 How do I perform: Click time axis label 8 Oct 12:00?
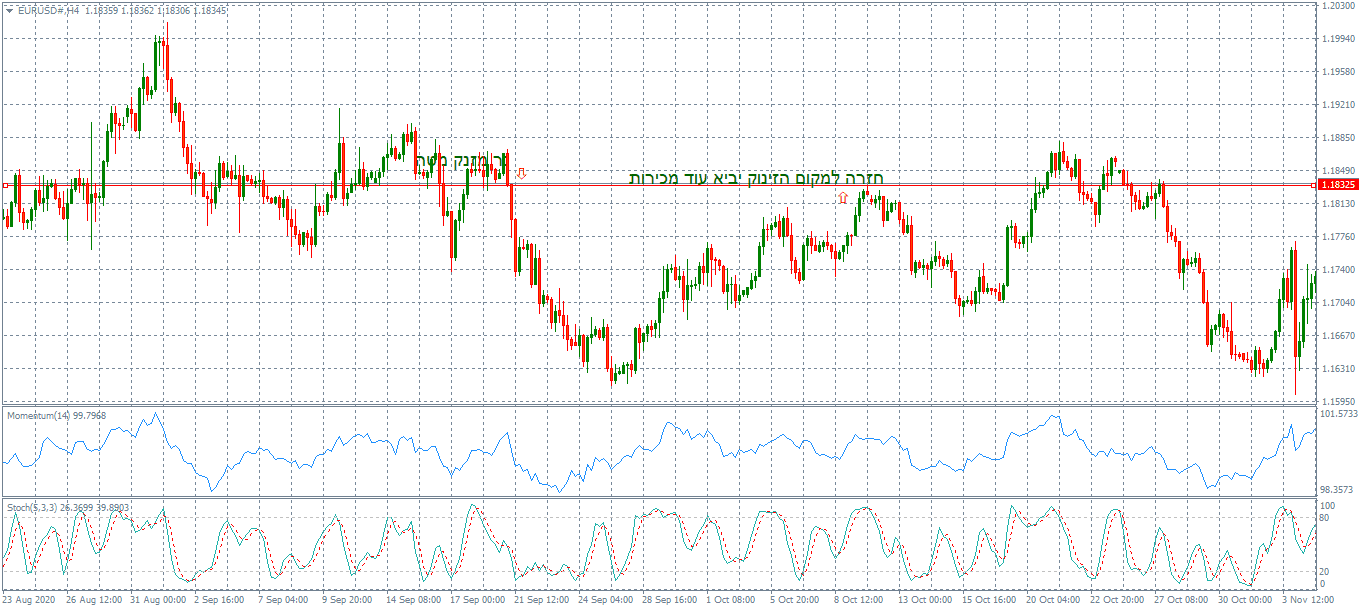861,601
